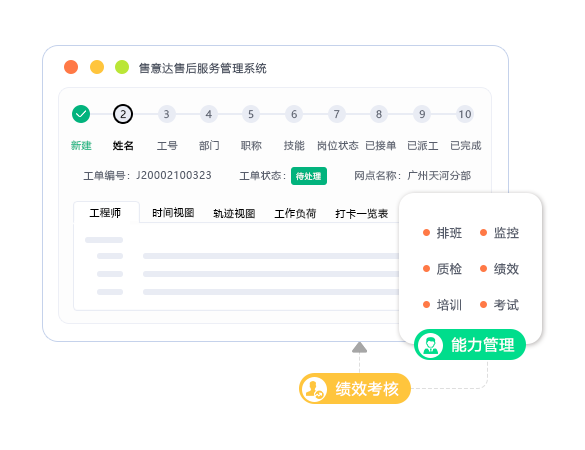Click the person icon in 能力管理 badge

click(431, 345)
